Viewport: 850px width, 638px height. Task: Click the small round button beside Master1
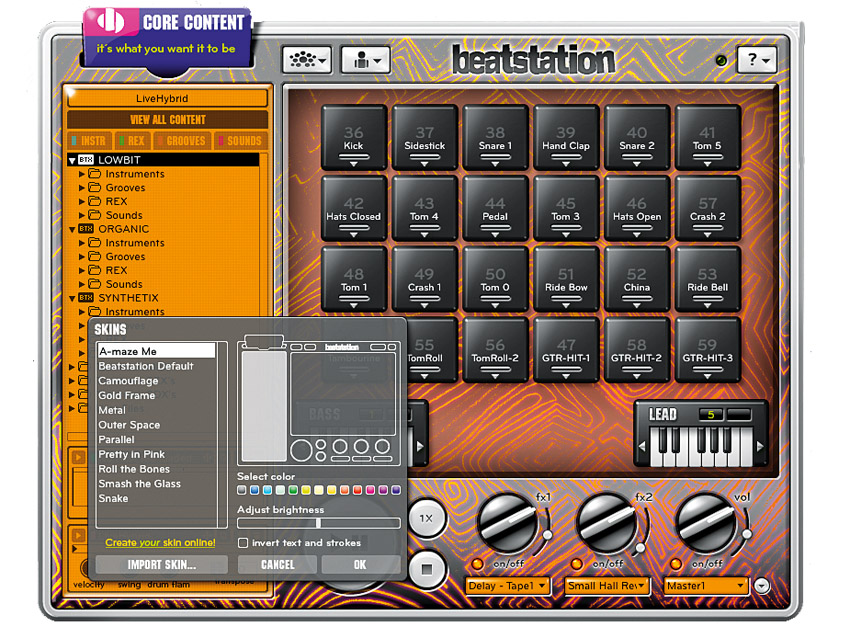[762, 586]
